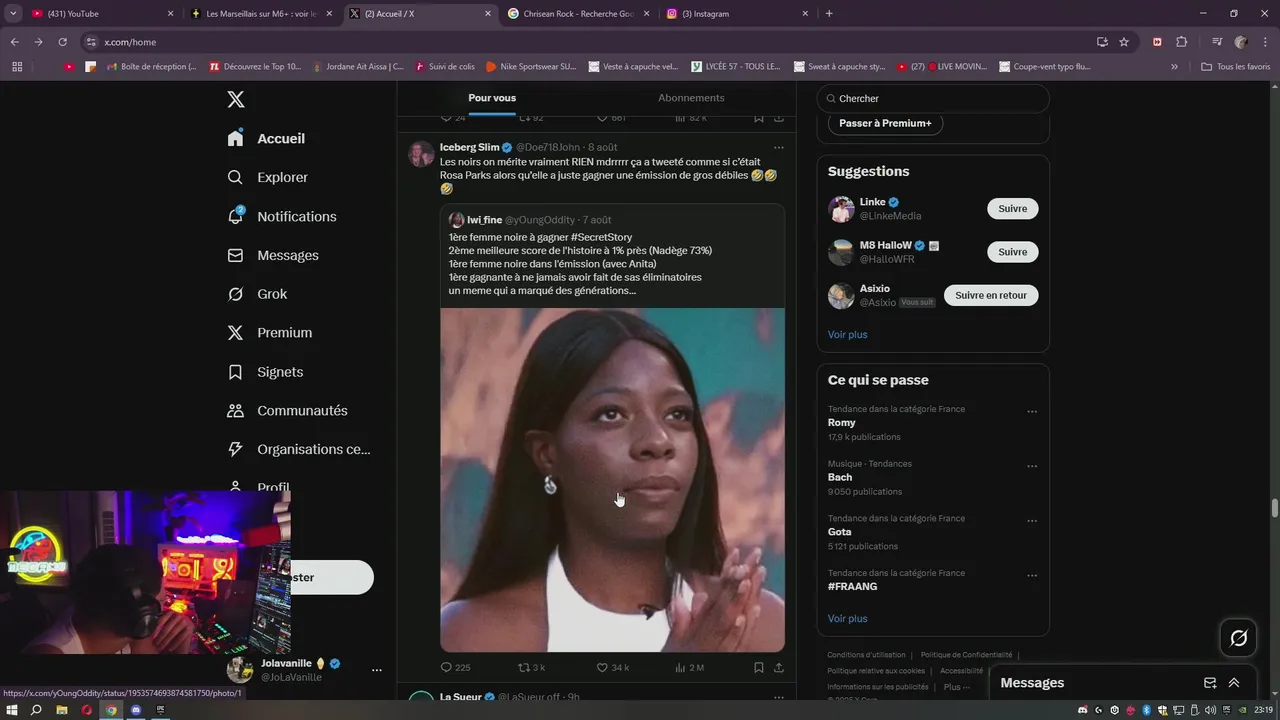Expand the Messages drawer

coord(1234,683)
